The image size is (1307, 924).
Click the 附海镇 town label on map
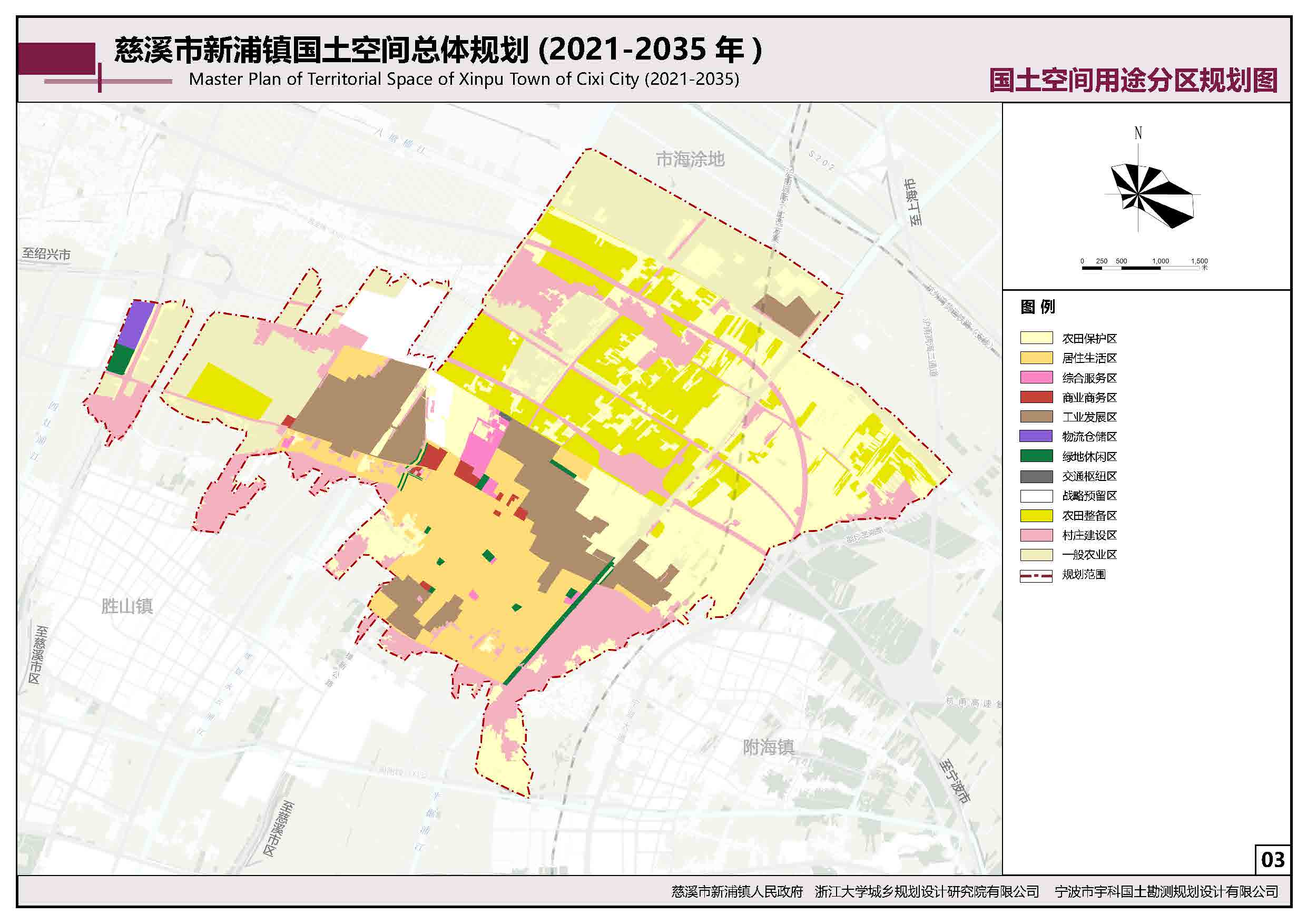(x=768, y=747)
